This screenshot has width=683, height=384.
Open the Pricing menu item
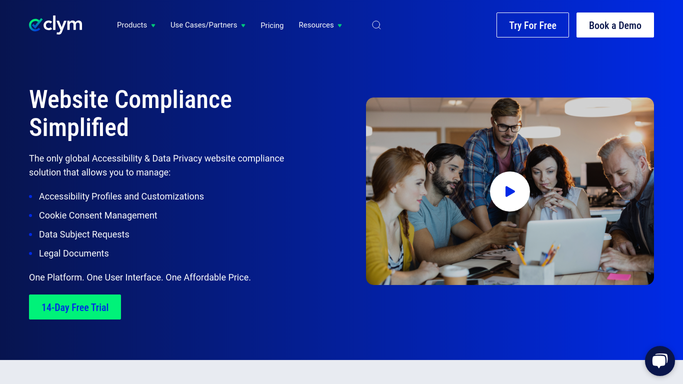[272, 25]
